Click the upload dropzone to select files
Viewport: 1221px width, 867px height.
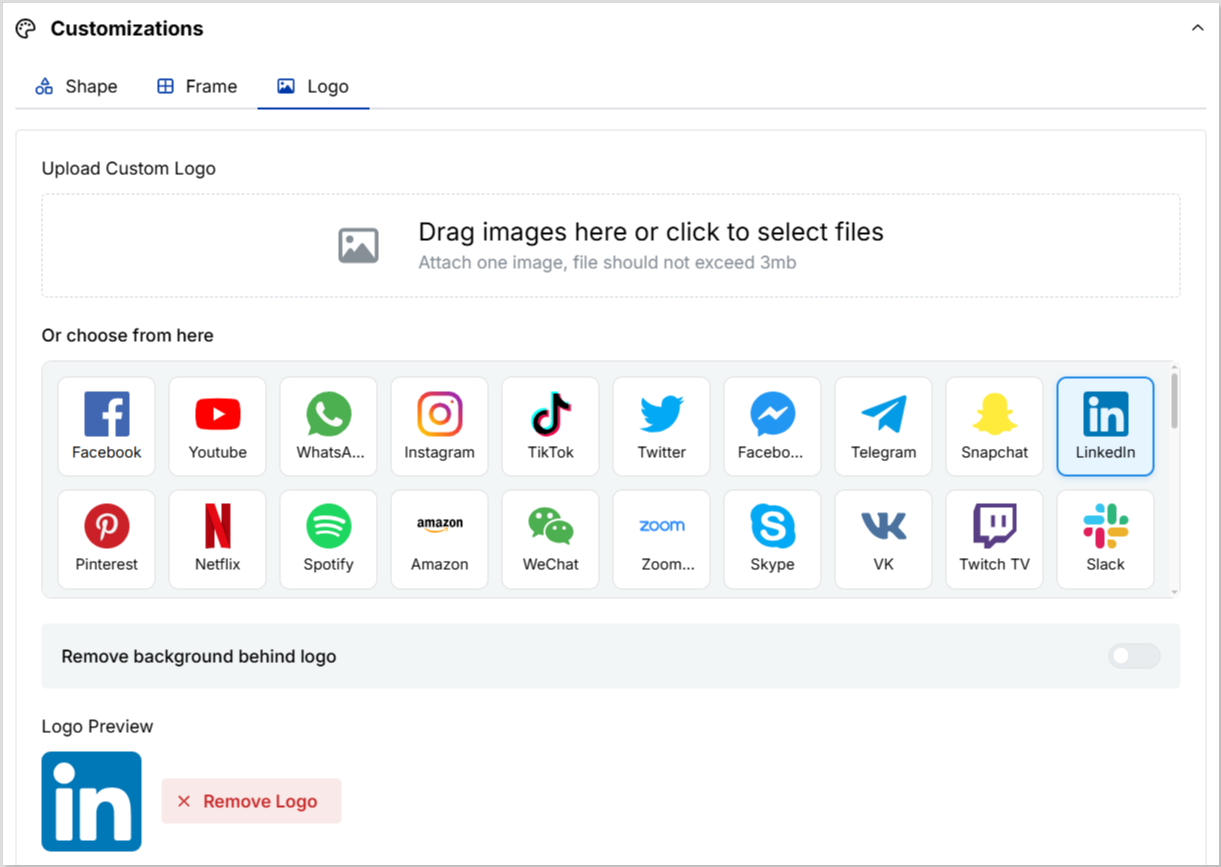[x=610, y=245]
